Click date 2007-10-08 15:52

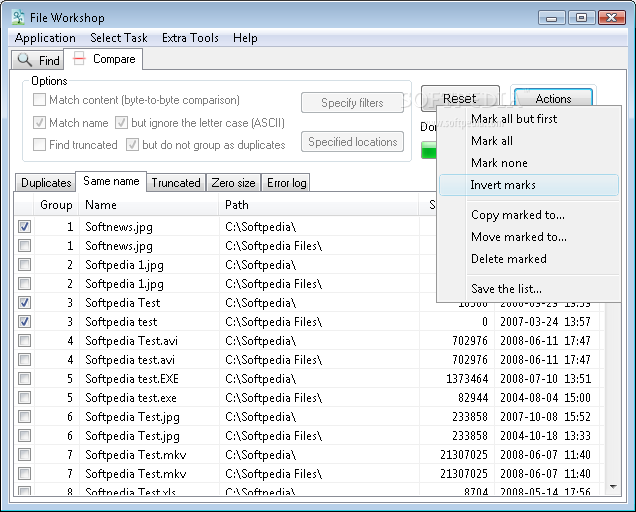click(545, 417)
